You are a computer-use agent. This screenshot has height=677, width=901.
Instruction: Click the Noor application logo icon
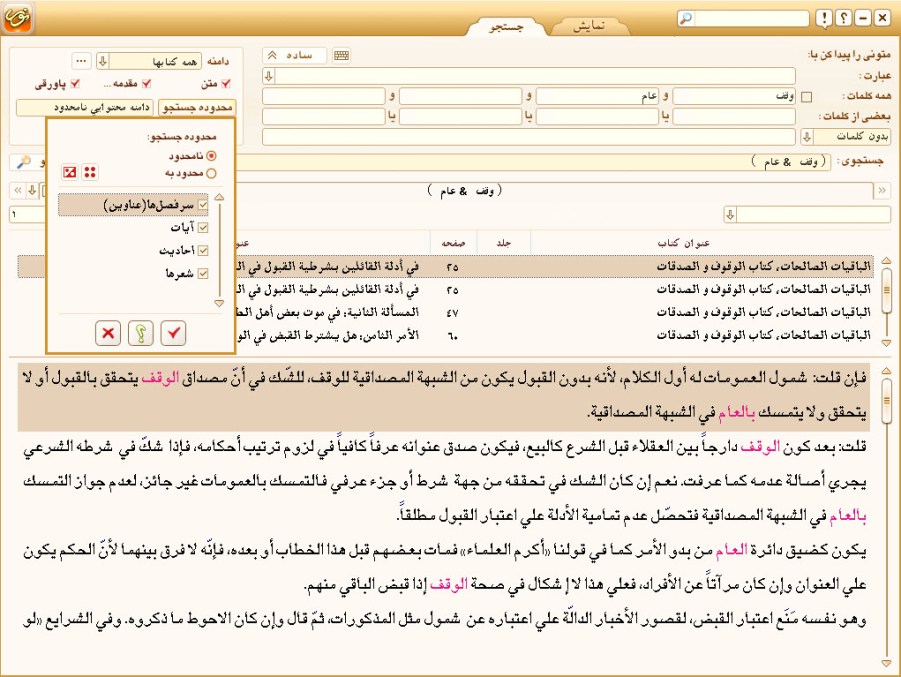[x=17, y=17]
